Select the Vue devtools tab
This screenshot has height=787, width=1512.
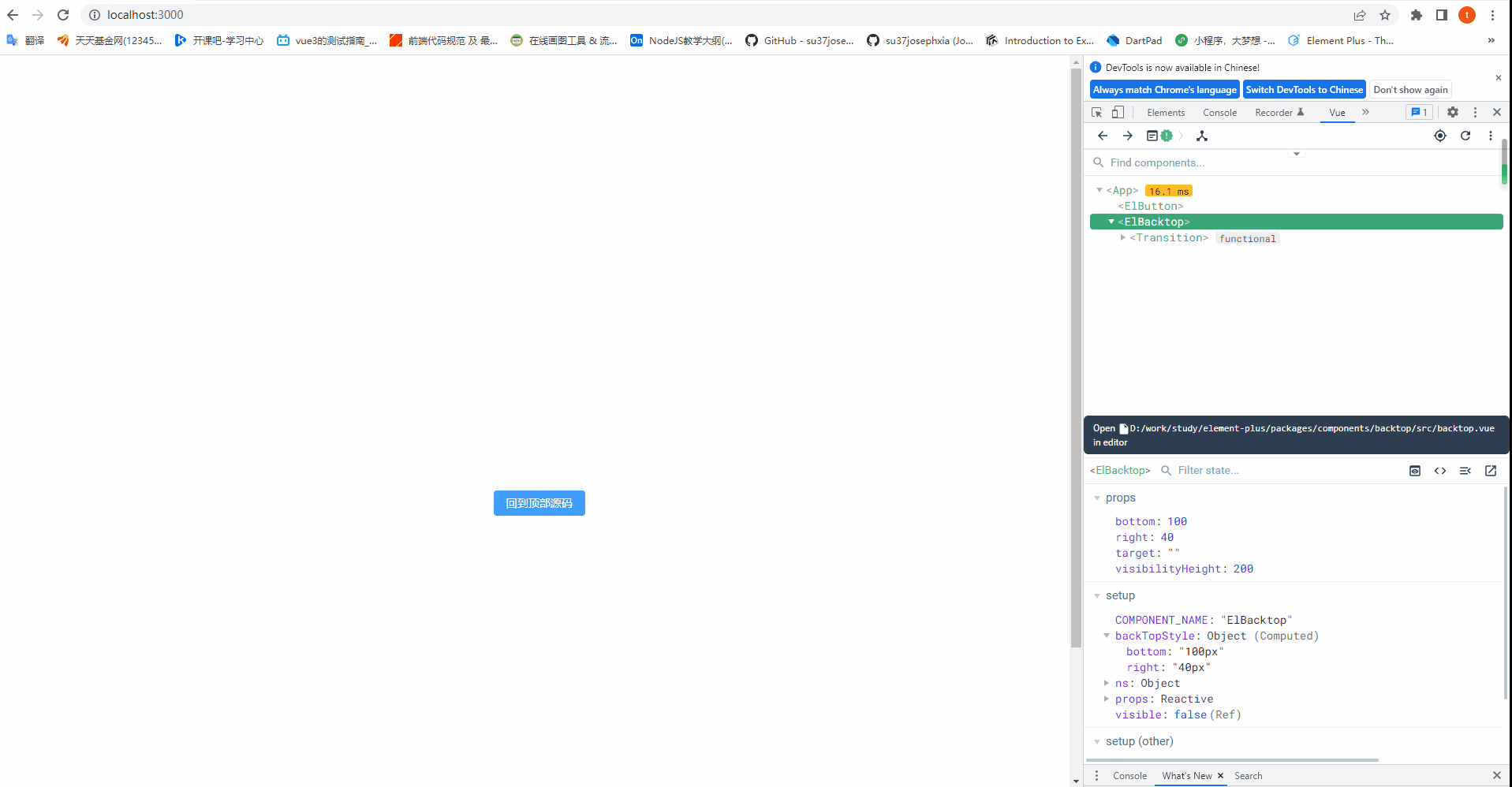(x=1337, y=113)
